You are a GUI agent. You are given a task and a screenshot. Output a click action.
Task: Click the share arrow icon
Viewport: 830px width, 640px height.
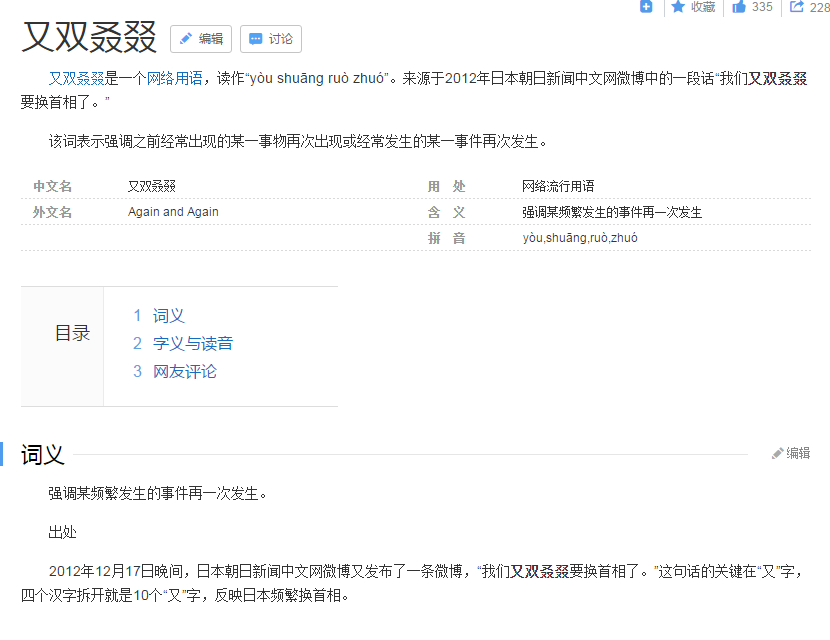[x=797, y=6]
